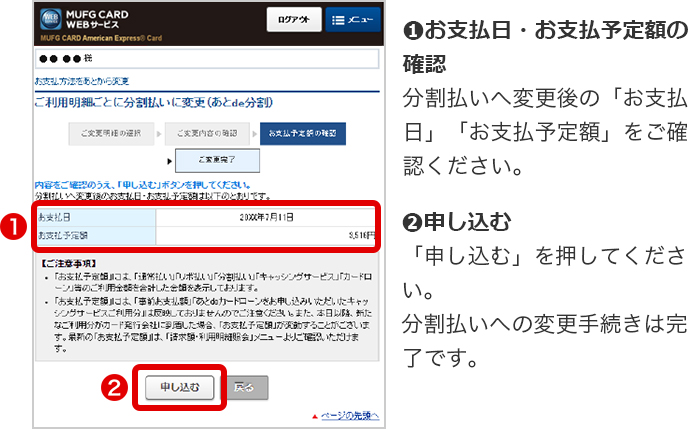This screenshot has height=429, width=690.
Task: Click the ご利用明細ごとに分割払いに変更 page heading
Action: click(154, 102)
